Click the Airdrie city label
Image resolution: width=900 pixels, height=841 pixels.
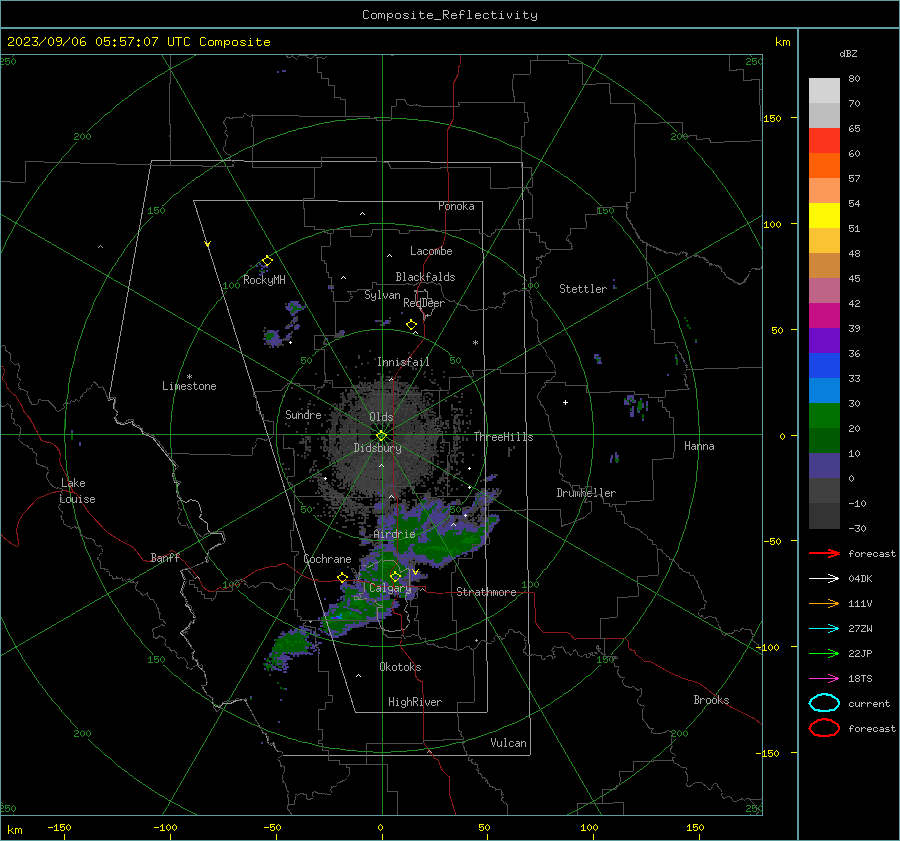pyautogui.click(x=394, y=534)
